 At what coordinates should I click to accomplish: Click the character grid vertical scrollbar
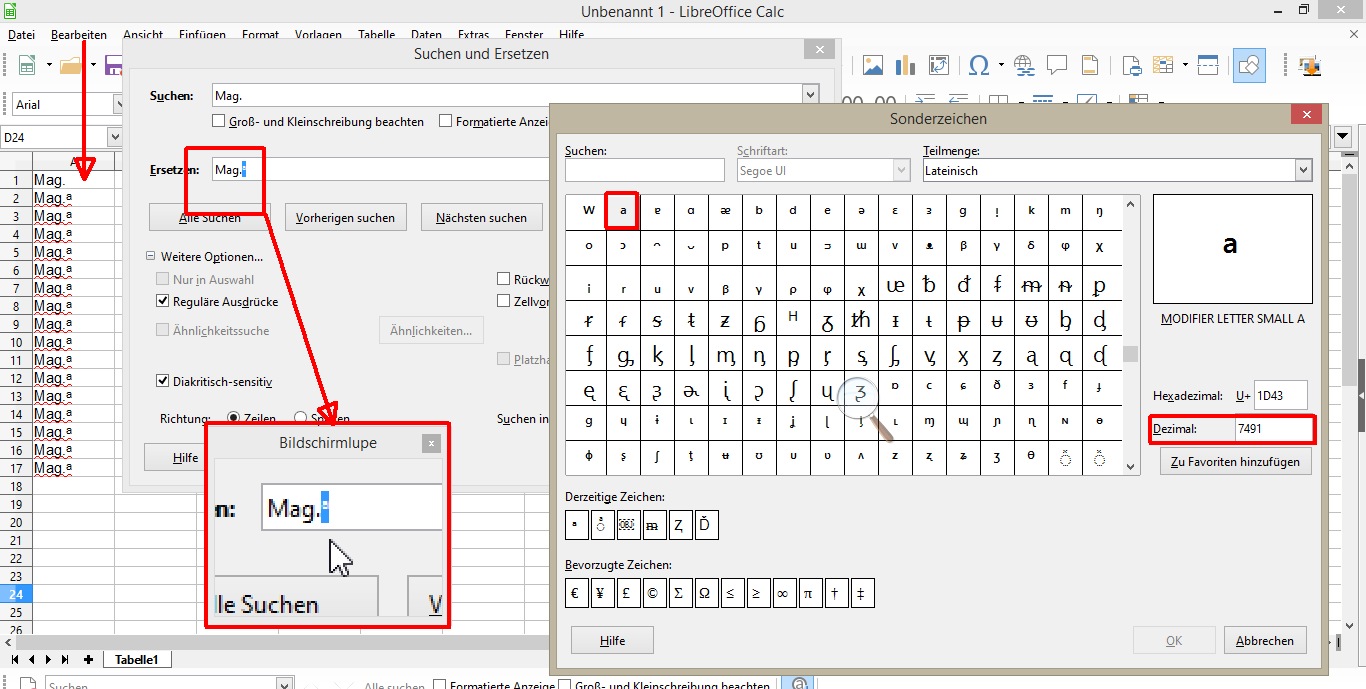click(1130, 352)
